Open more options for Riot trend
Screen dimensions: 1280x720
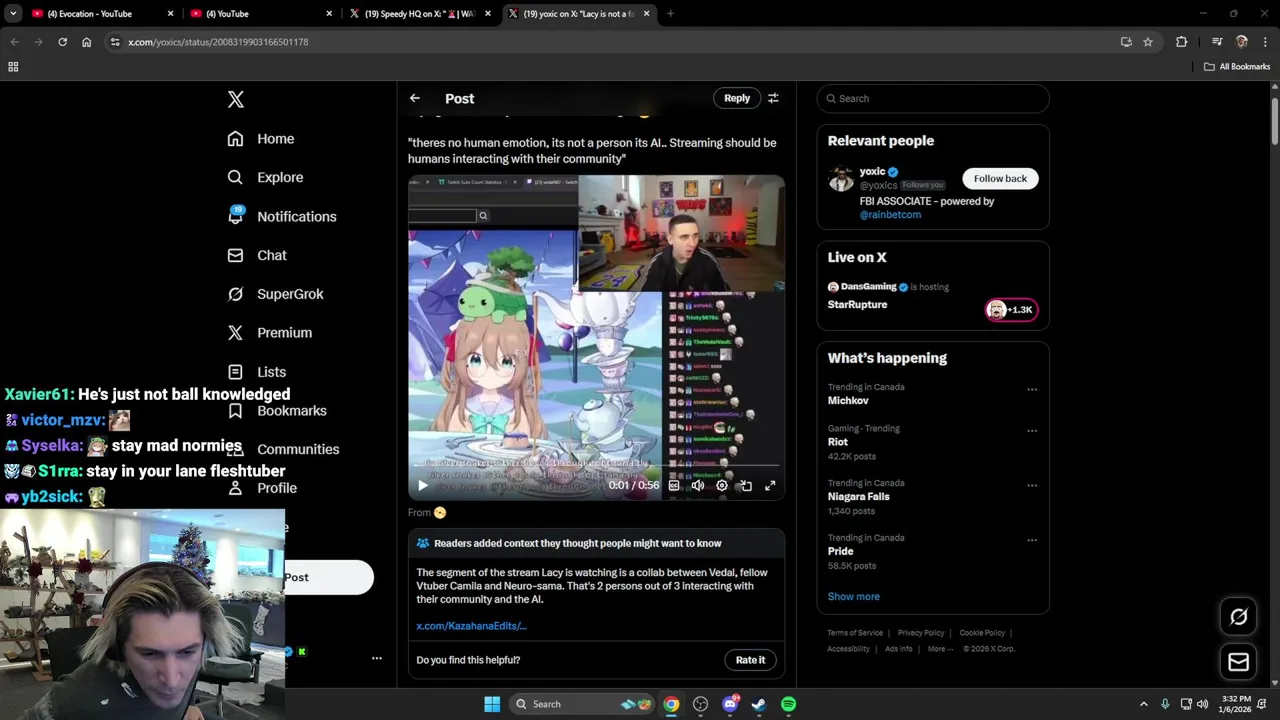click(1032, 431)
